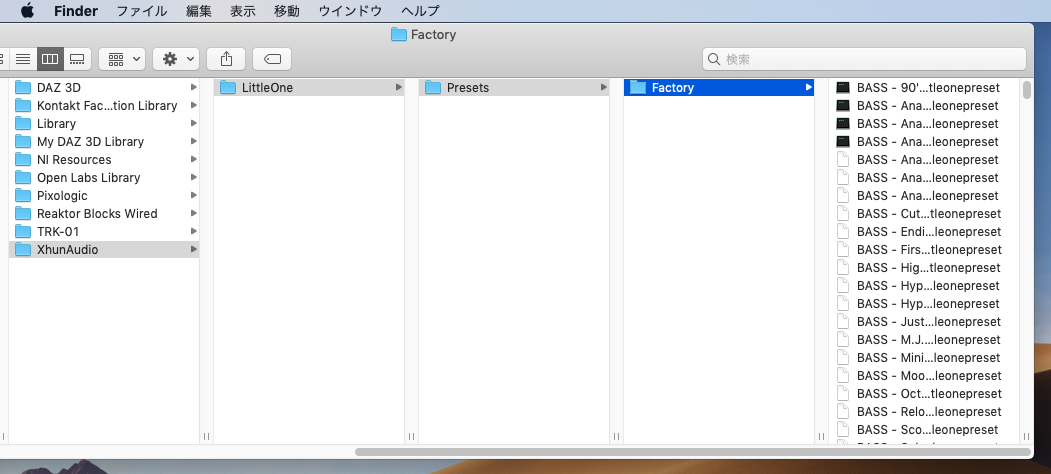The image size is (1051, 474).
Task: Click the Kontakt Fac...tion Library folder icon
Action: tap(23, 105)
